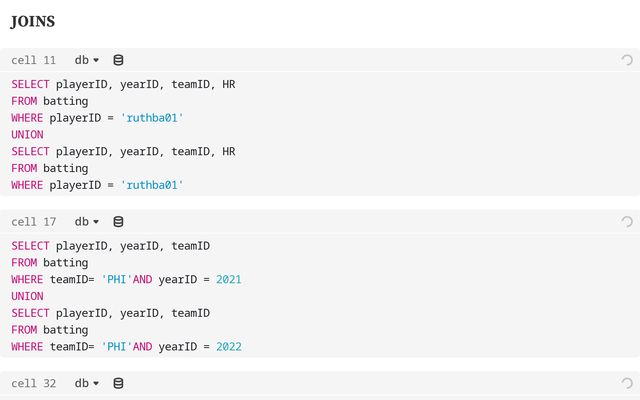This screenshot has width=640, height=400.
Task: Run cell 11 with the circular icon
Action: click(627, 60)
